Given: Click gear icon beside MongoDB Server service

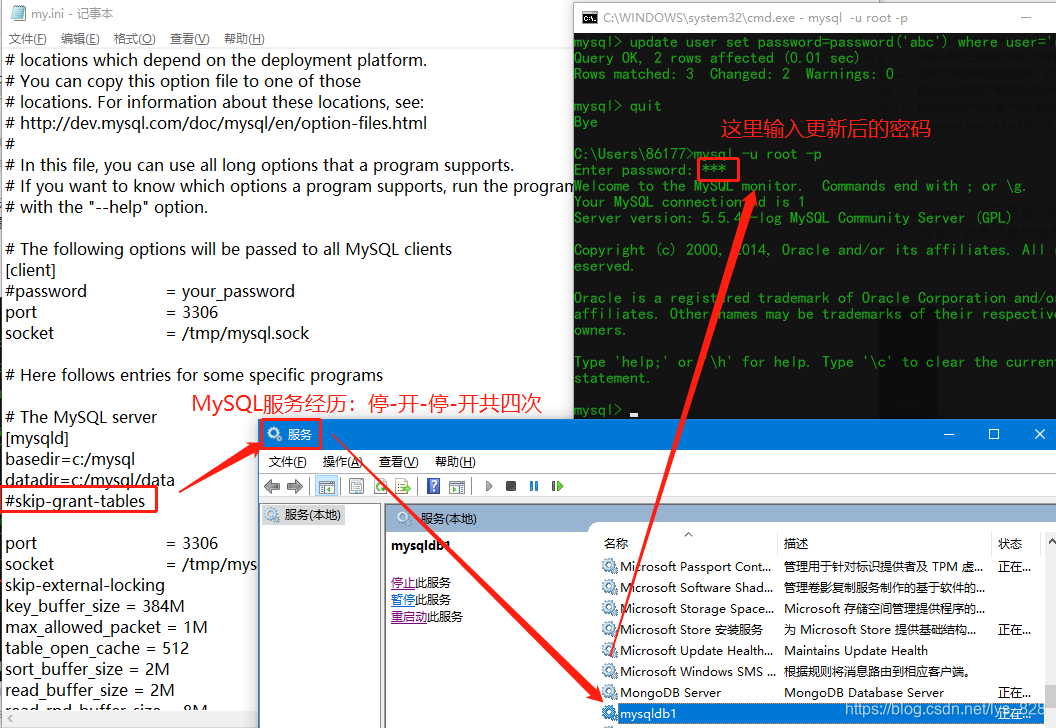Looking at the screenshot, I should pyautogui.click(x=609, y=692).
